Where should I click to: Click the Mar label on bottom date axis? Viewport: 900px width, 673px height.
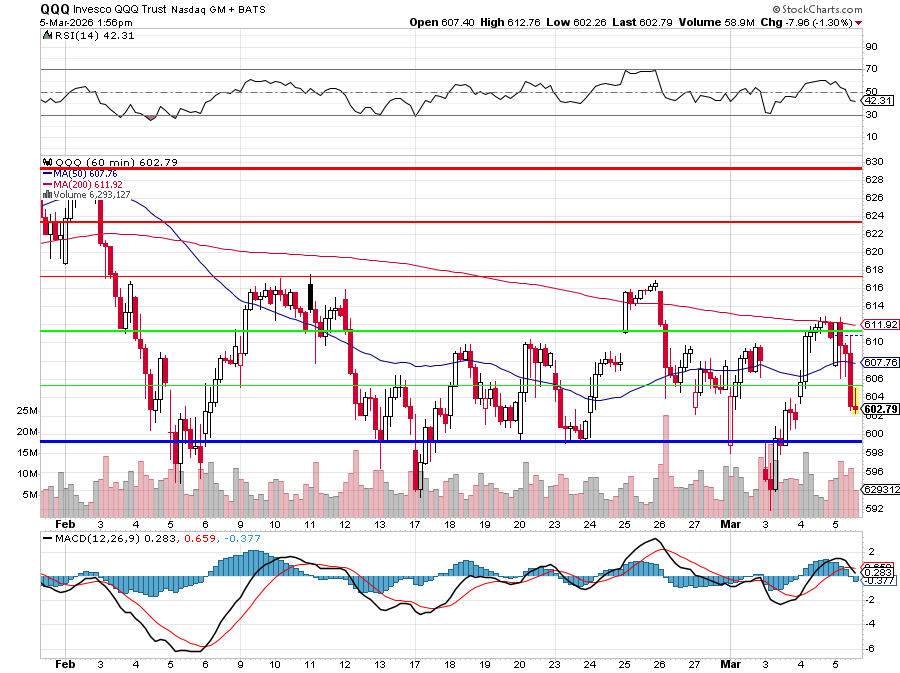point(729,663)
